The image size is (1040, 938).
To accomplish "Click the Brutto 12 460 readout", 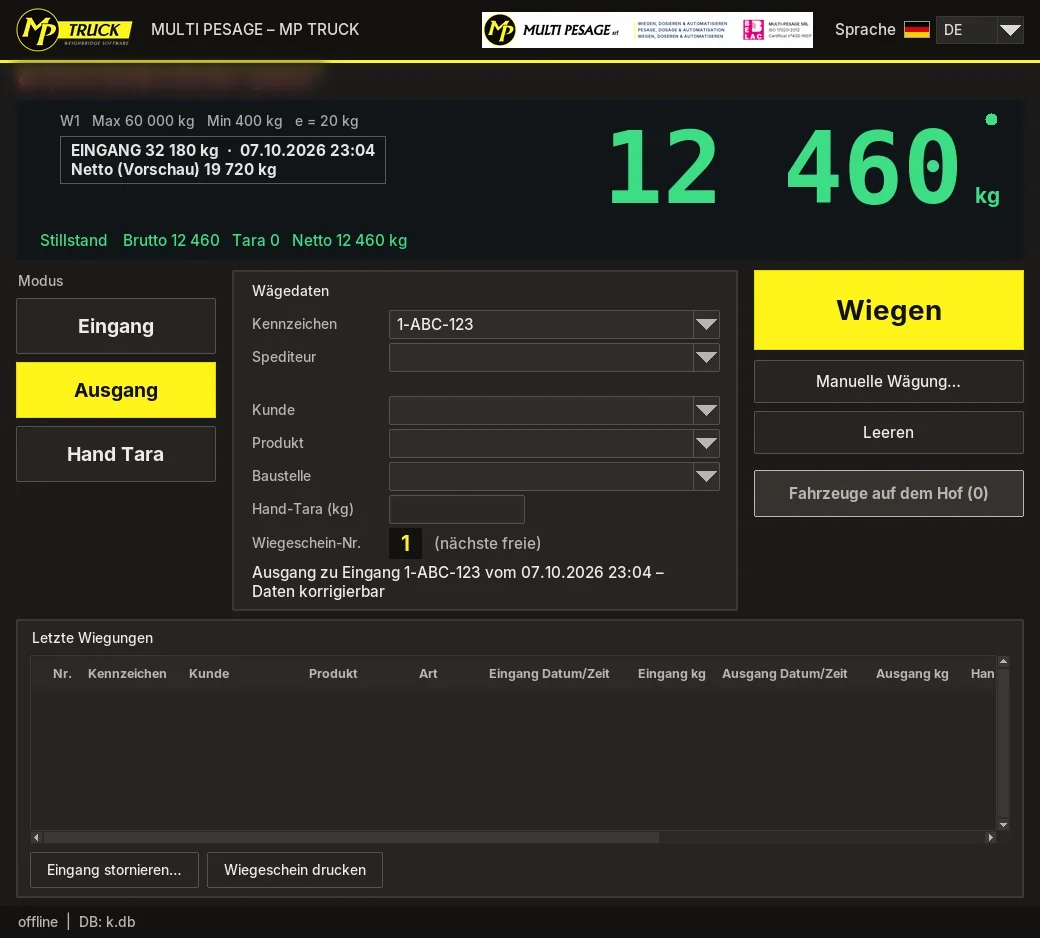I will [x=171, y=240].
